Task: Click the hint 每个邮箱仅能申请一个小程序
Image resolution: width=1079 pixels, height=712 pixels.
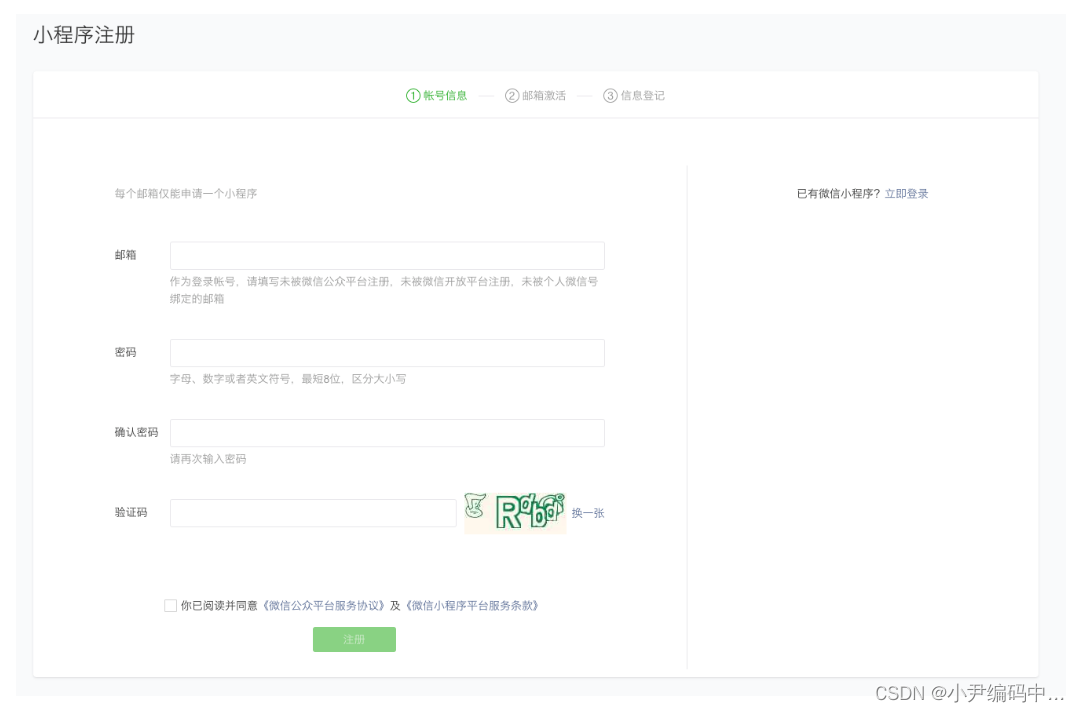Action: 186,194
